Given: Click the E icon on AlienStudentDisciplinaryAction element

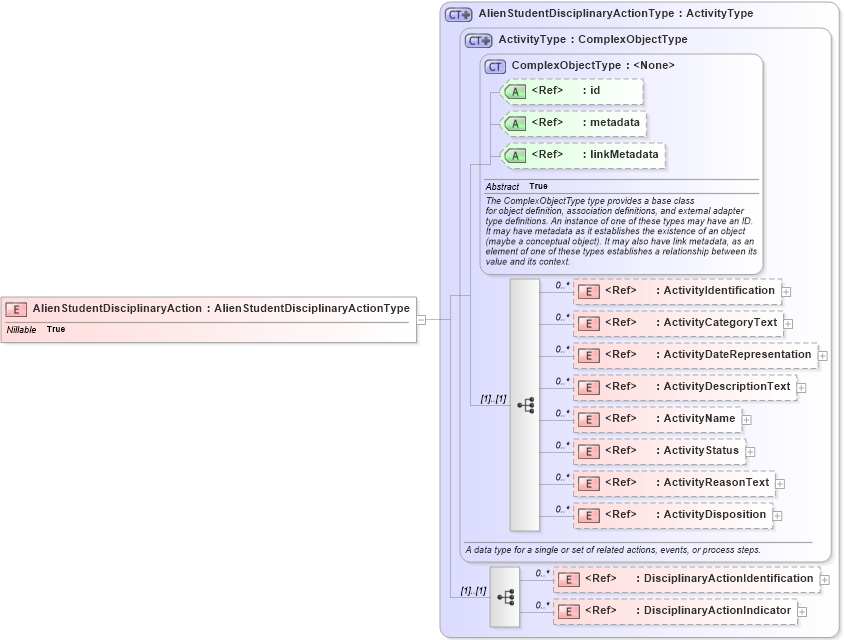Looking at the screenshot, I should click(x=16, y=308).
